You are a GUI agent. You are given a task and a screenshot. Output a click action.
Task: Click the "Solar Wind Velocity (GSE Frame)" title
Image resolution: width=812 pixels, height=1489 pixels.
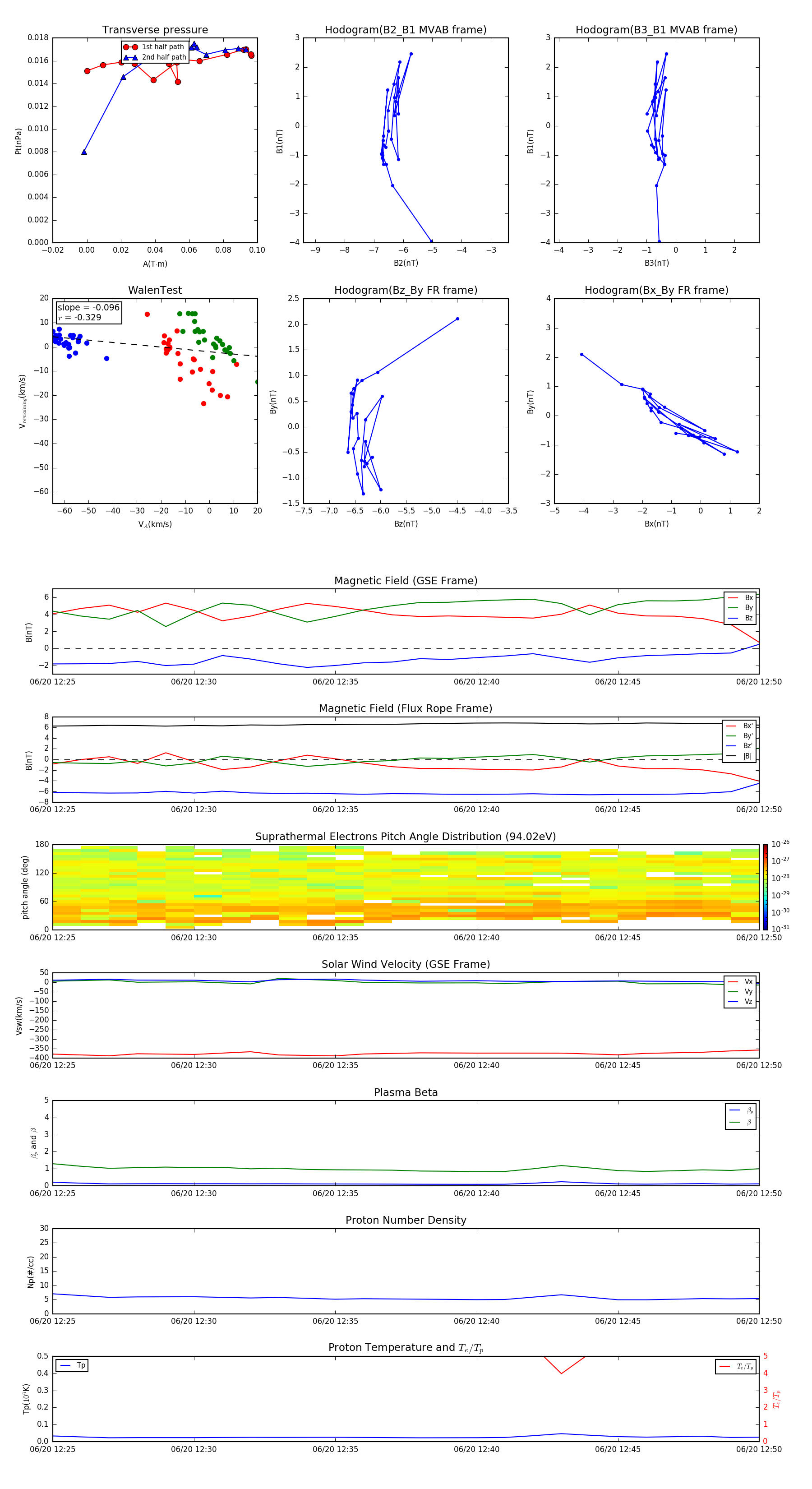(x=406, y=964)
